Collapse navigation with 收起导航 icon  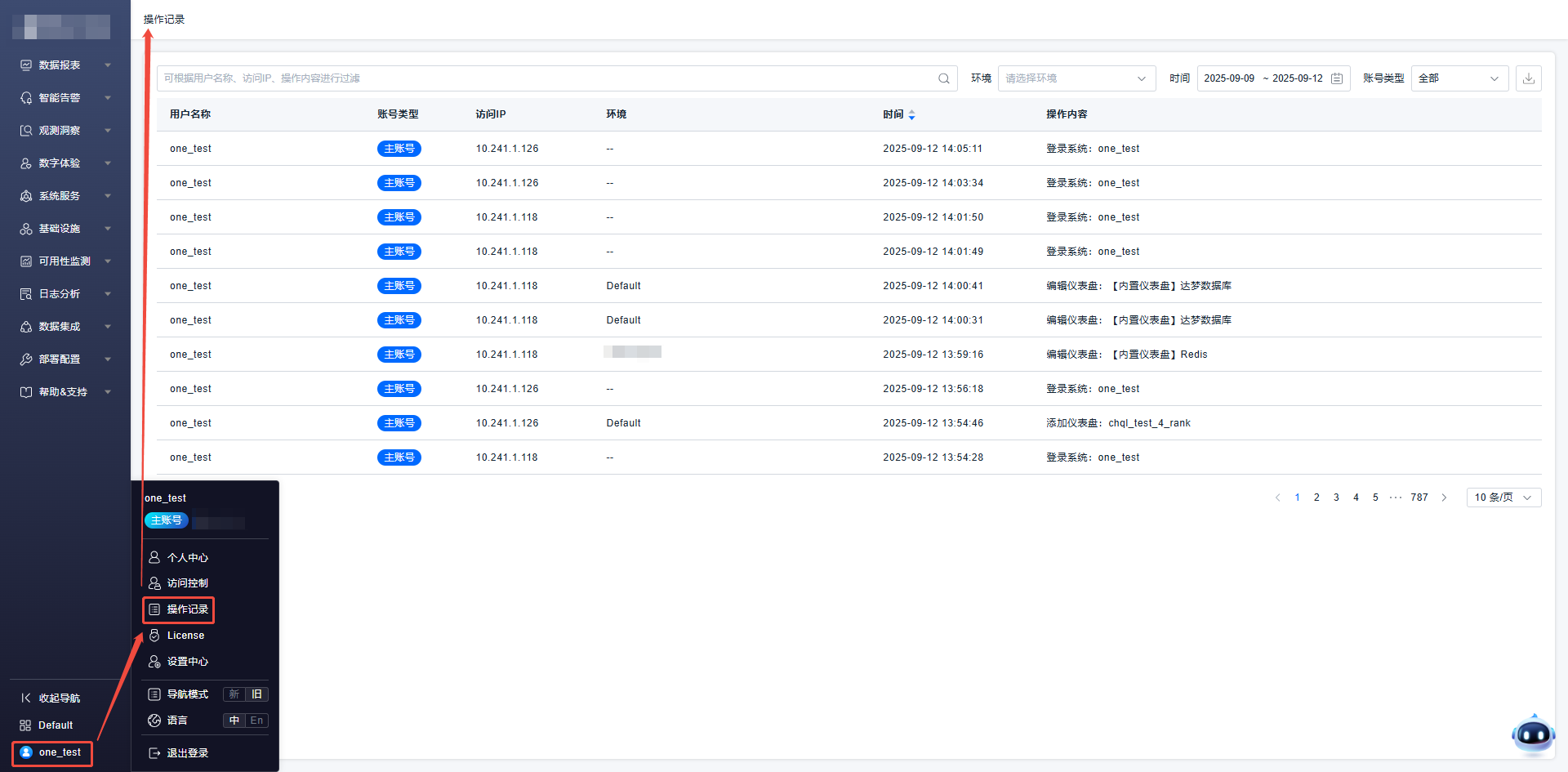[x=26, y=698]
